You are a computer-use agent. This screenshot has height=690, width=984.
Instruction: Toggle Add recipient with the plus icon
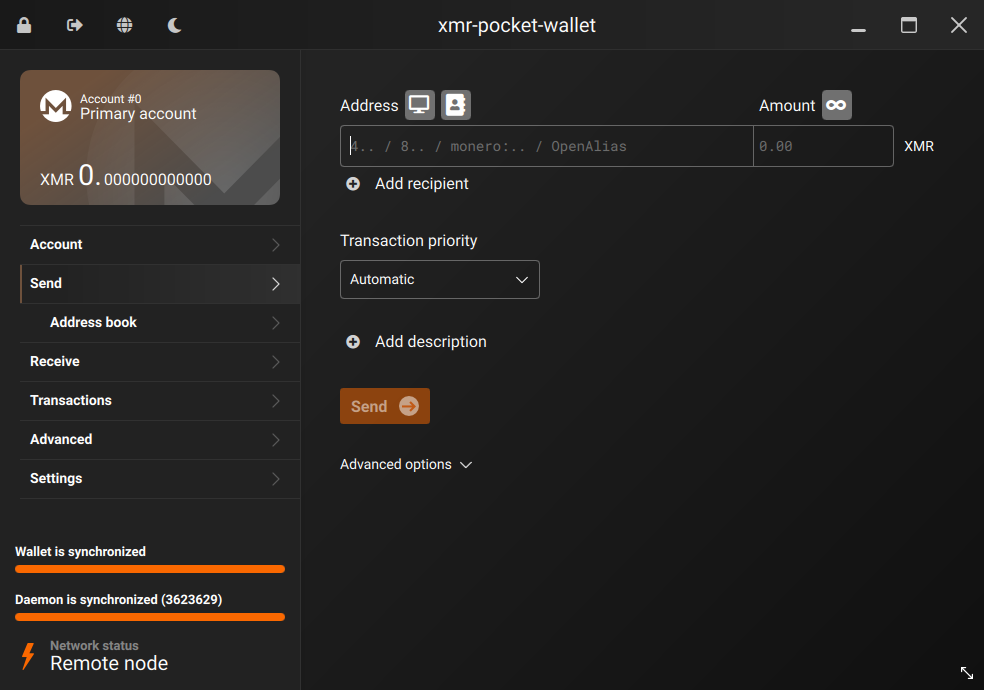click(352, 184)
